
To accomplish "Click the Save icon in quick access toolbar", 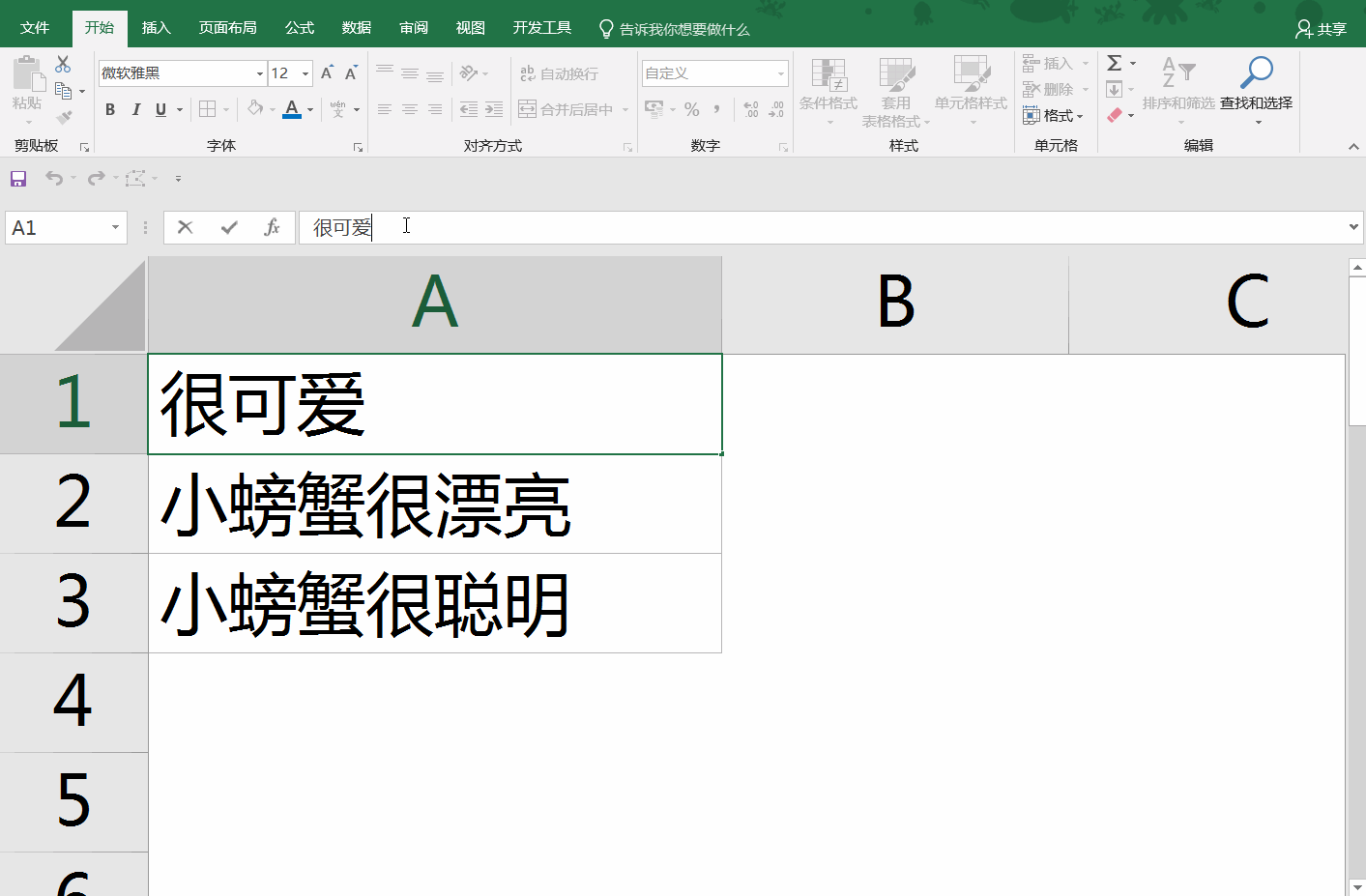I will point(18,179).
